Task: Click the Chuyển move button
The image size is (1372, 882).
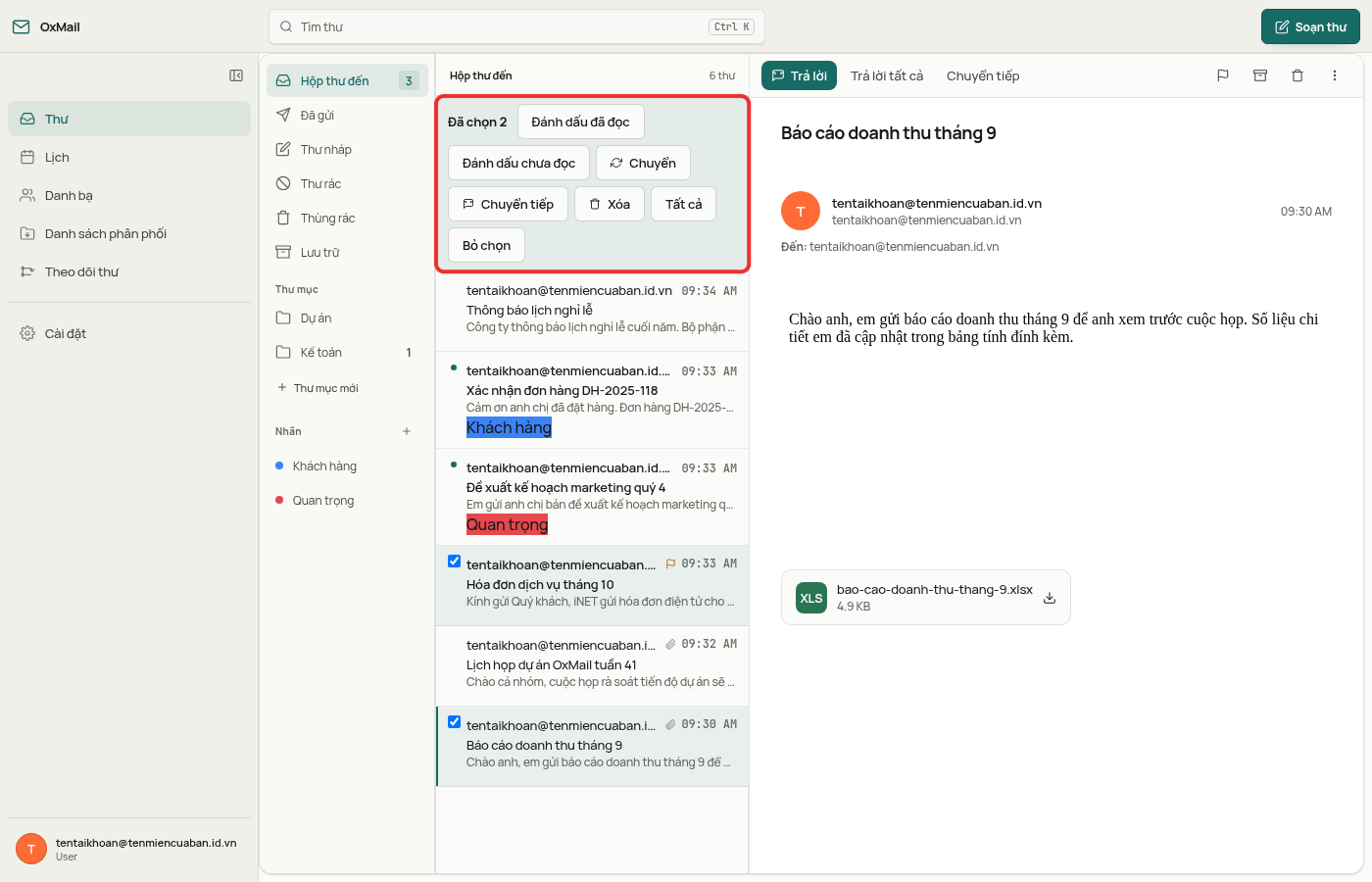Action: tap(643, 163)
